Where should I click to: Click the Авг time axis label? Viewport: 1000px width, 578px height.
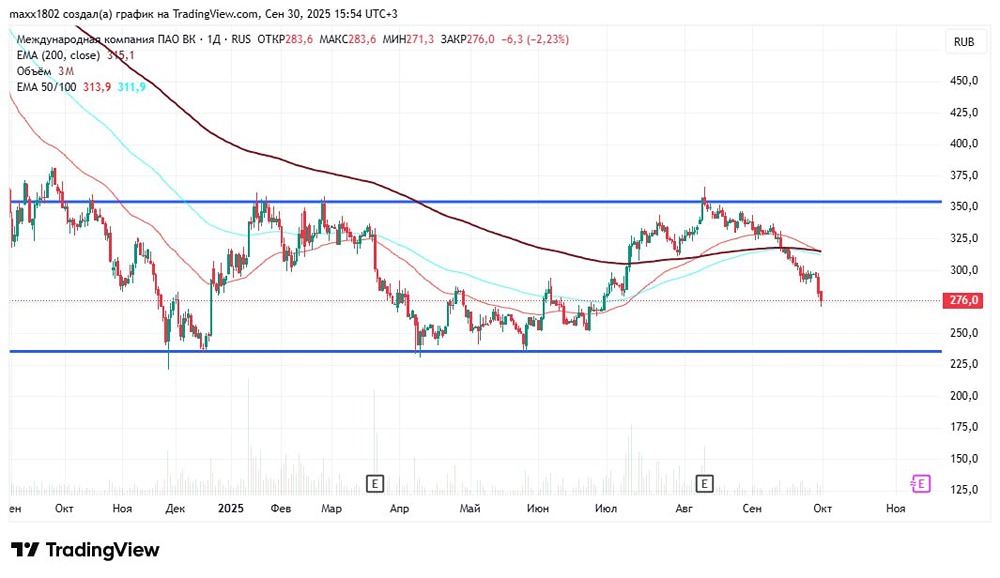684,508
